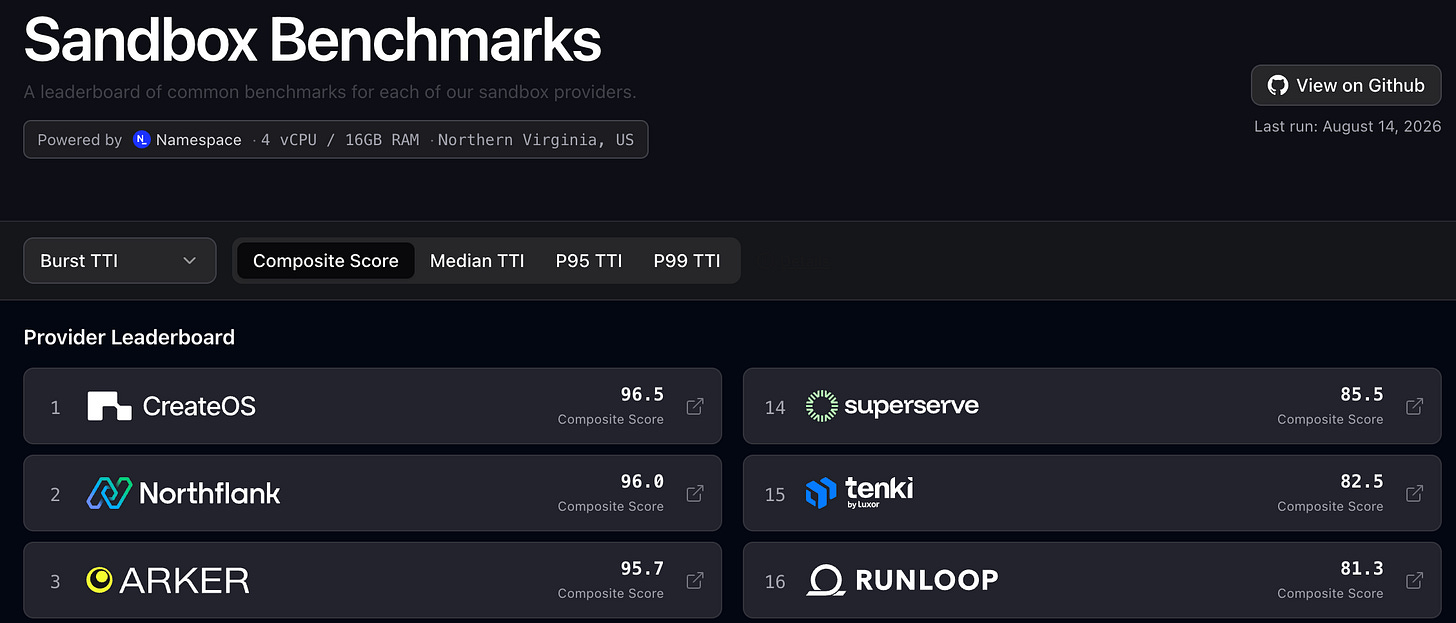Open external link icon for tenki
1456x623 pixels.
tap(1415, 493)
